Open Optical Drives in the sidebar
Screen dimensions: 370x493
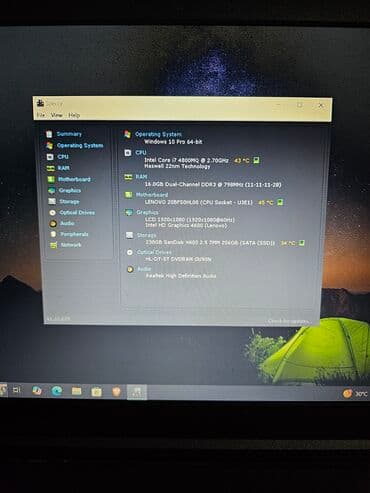[x=77, y=212]
